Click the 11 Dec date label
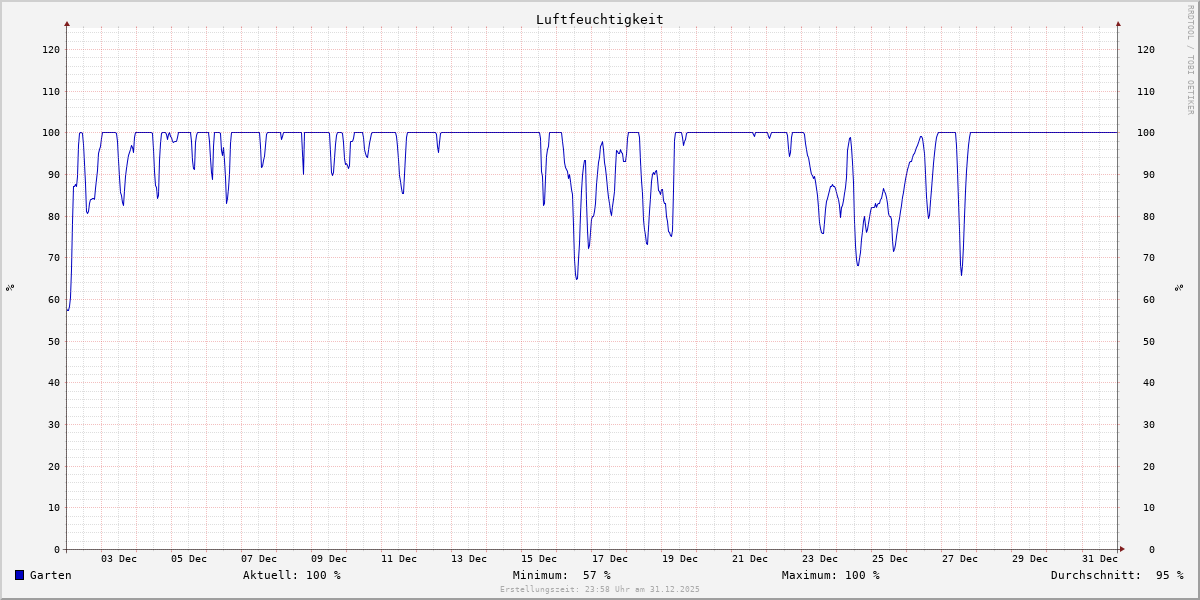This screenshot has width=1200, height=600. (x=399, y=559)
